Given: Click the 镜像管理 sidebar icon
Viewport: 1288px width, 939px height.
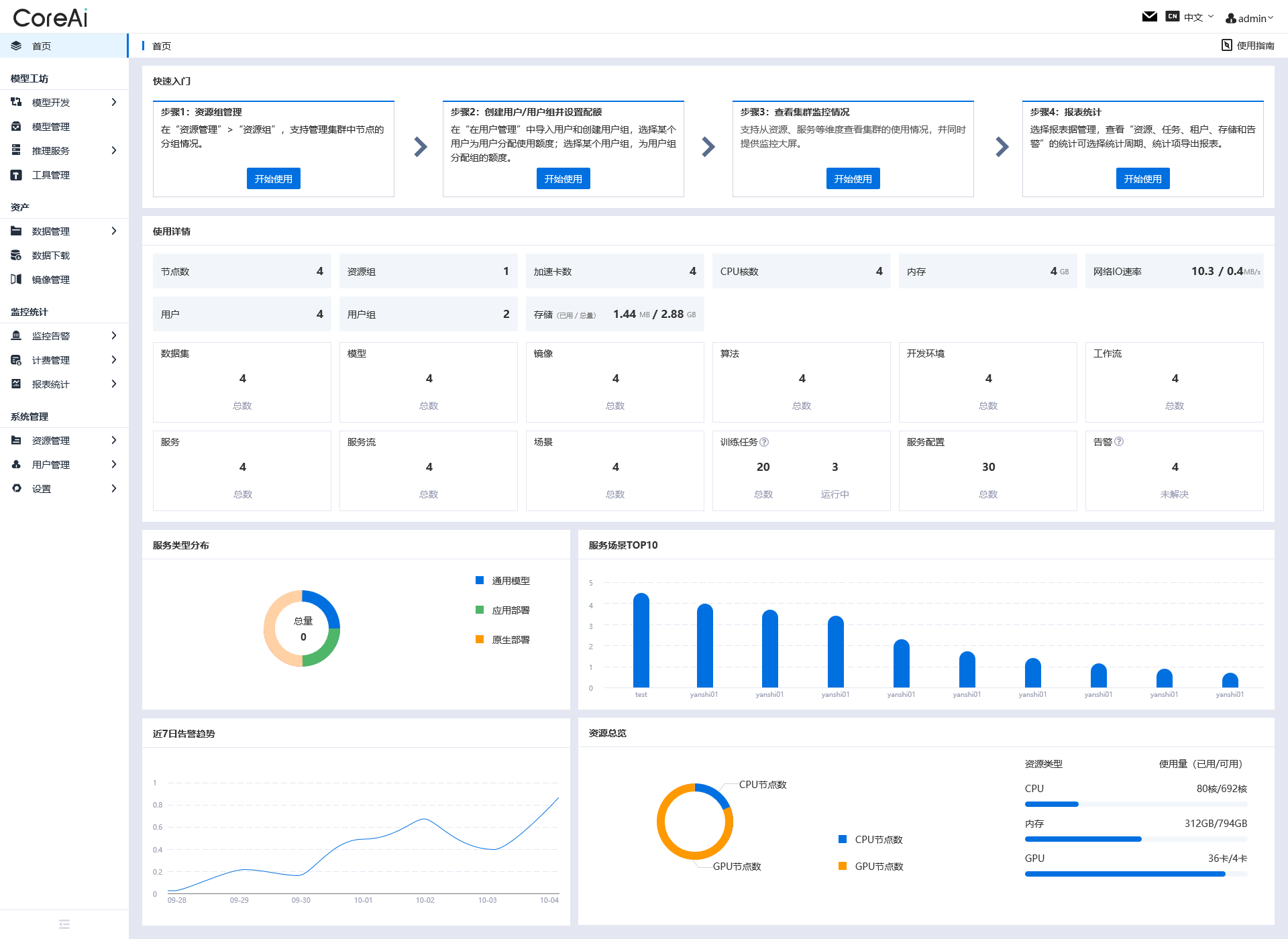Looking at the screenshot, I should [x=16, y=279].
